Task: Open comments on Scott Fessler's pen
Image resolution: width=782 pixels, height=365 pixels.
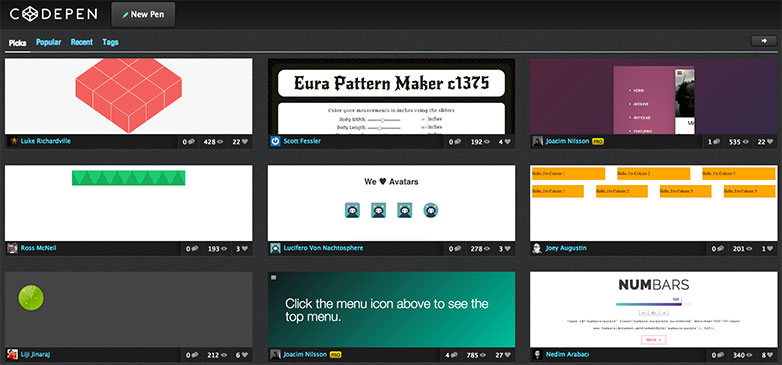Action: 455,142
